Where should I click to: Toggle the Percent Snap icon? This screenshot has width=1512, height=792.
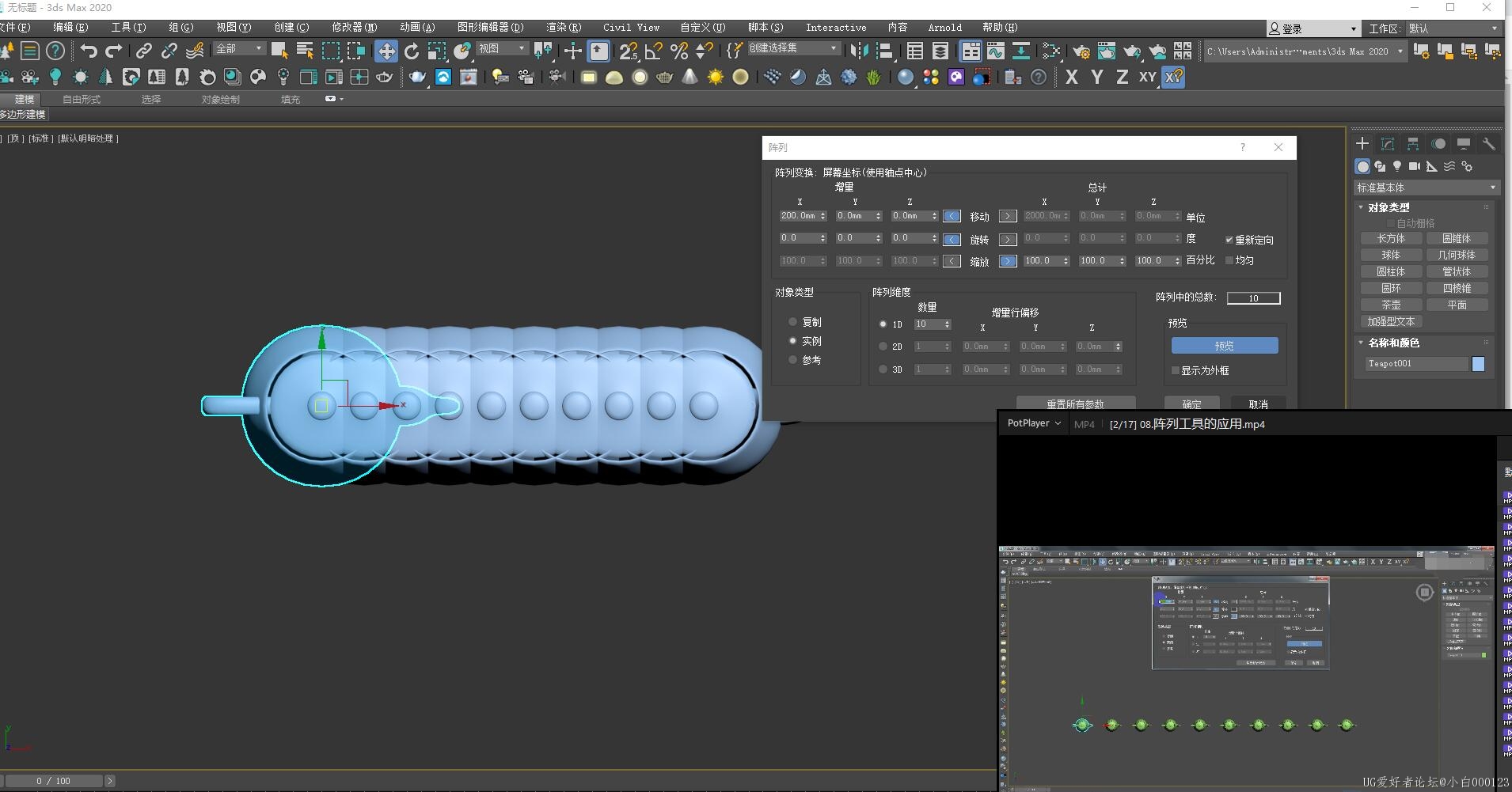[x=679, y=51]
